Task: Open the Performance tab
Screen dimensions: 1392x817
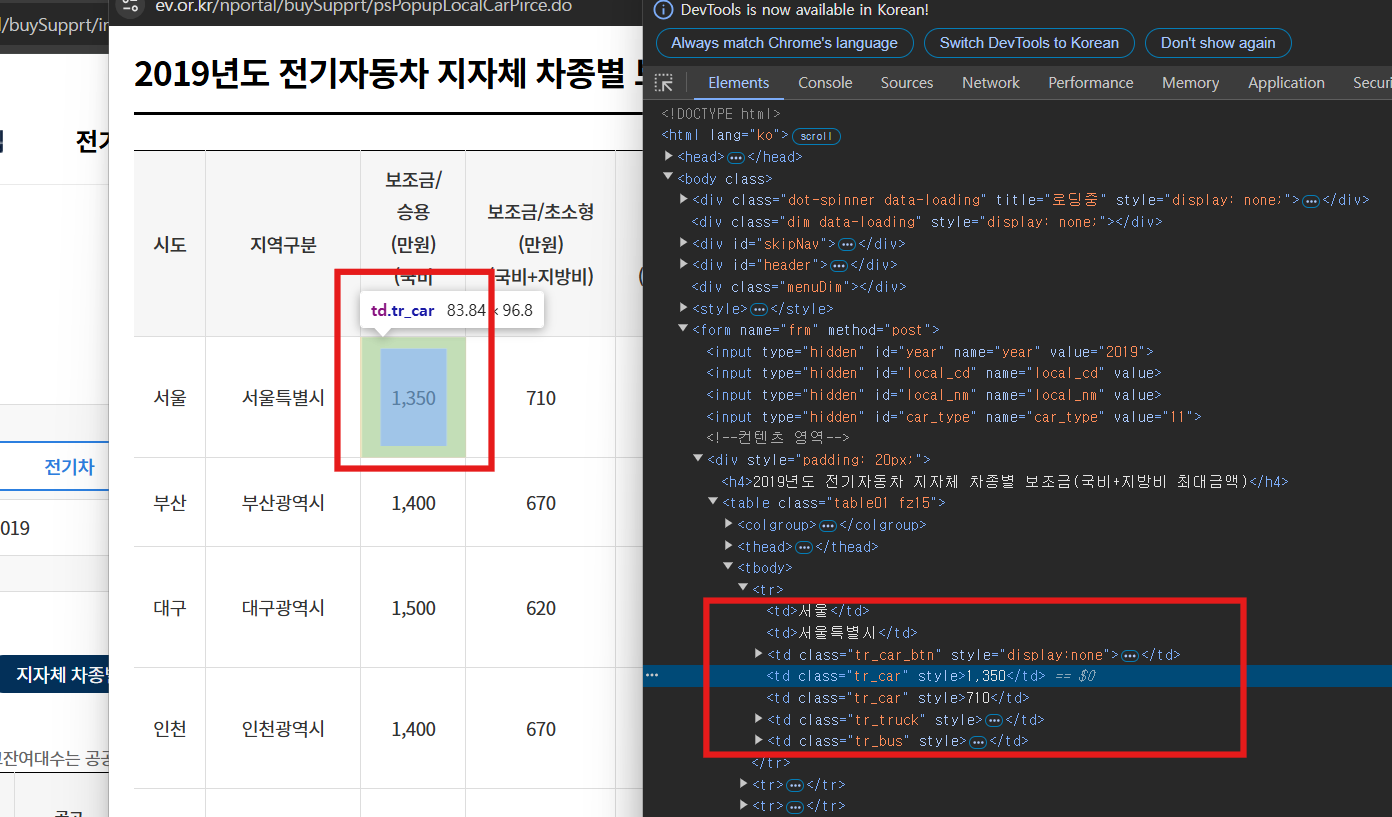Action: pos(1091,83)
